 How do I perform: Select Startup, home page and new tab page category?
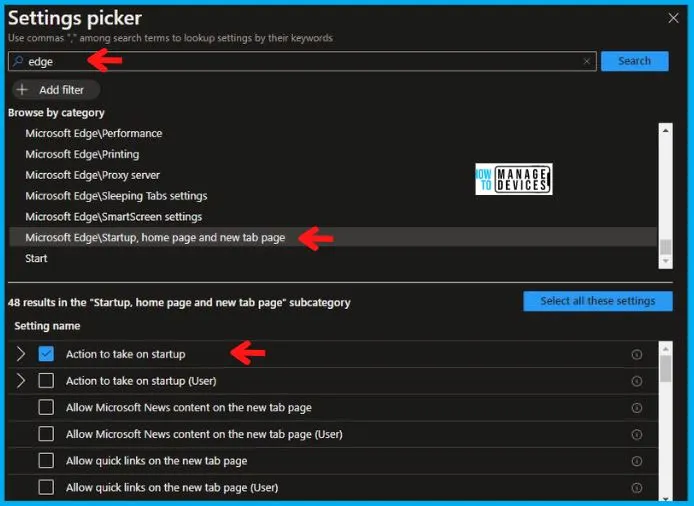click(333, 237)
